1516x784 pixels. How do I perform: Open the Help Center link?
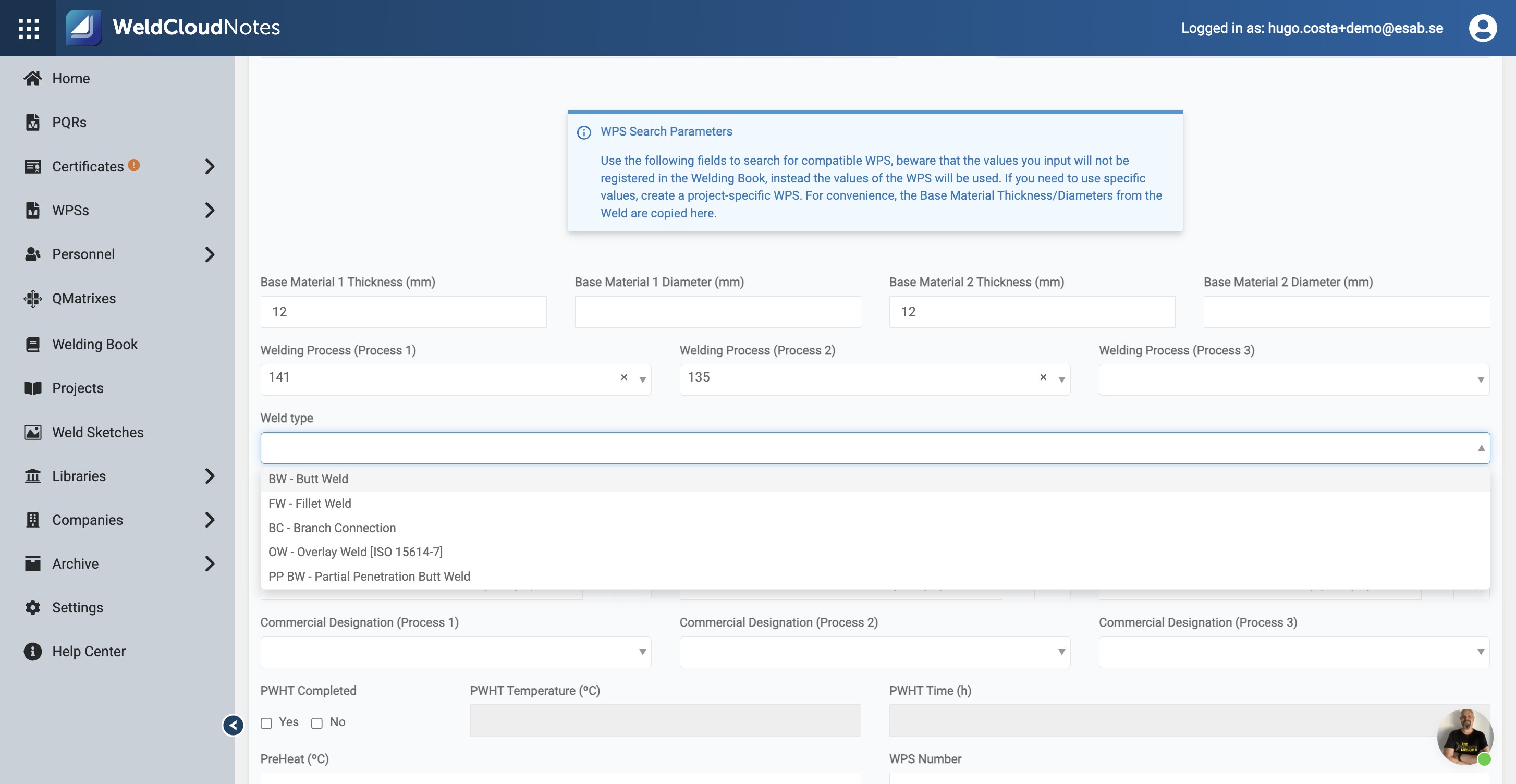pyautogui.click(x=89, y=651)
